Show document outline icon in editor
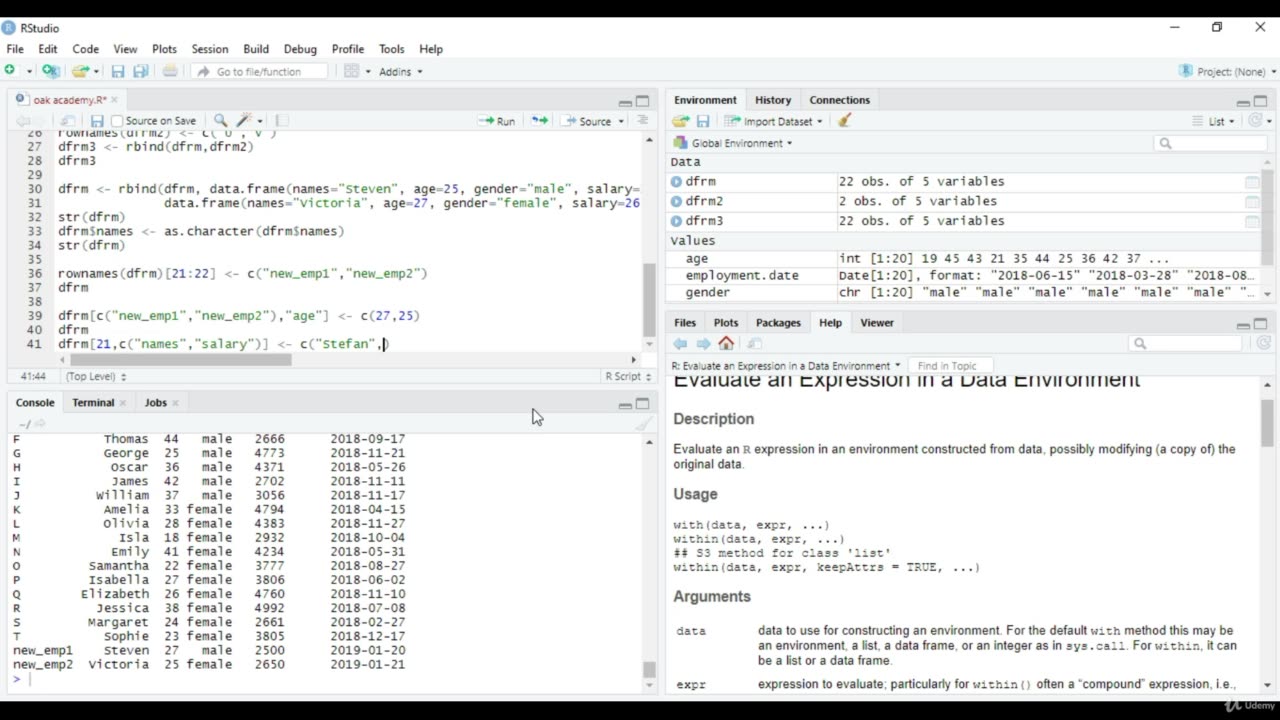 click(642, 121)
